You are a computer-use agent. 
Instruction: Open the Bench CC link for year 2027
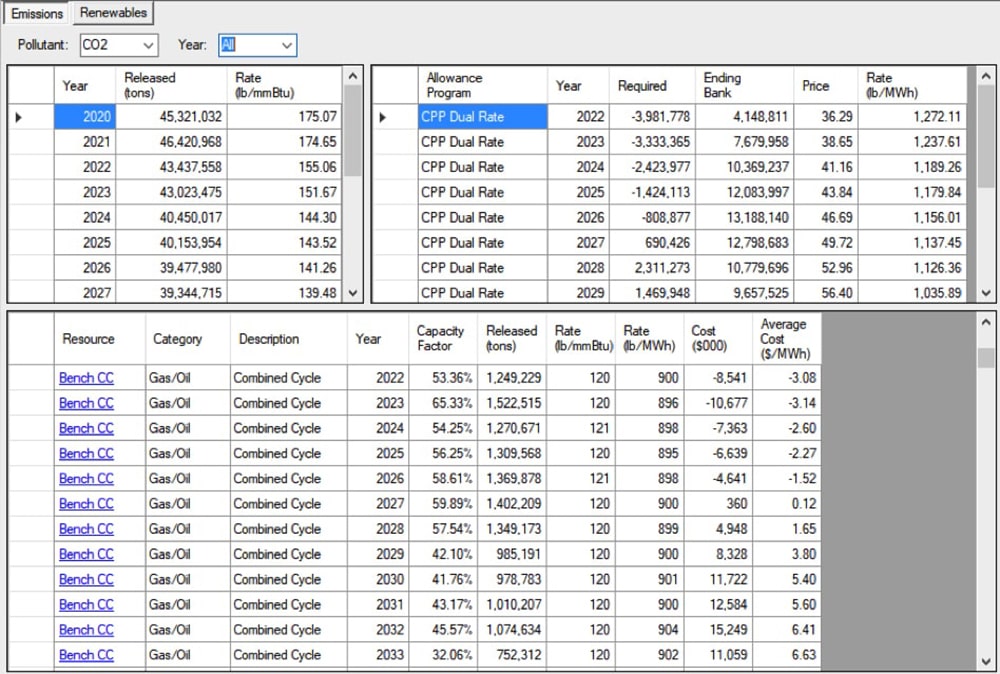pyautogui.click(x=86, y=504)
